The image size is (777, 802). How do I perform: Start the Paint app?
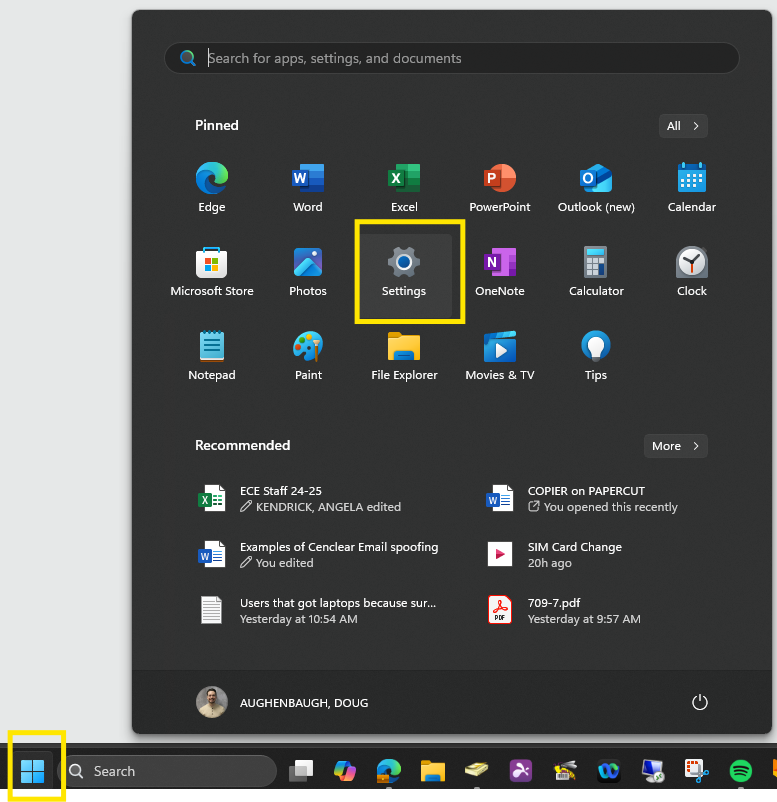(308, 355)
